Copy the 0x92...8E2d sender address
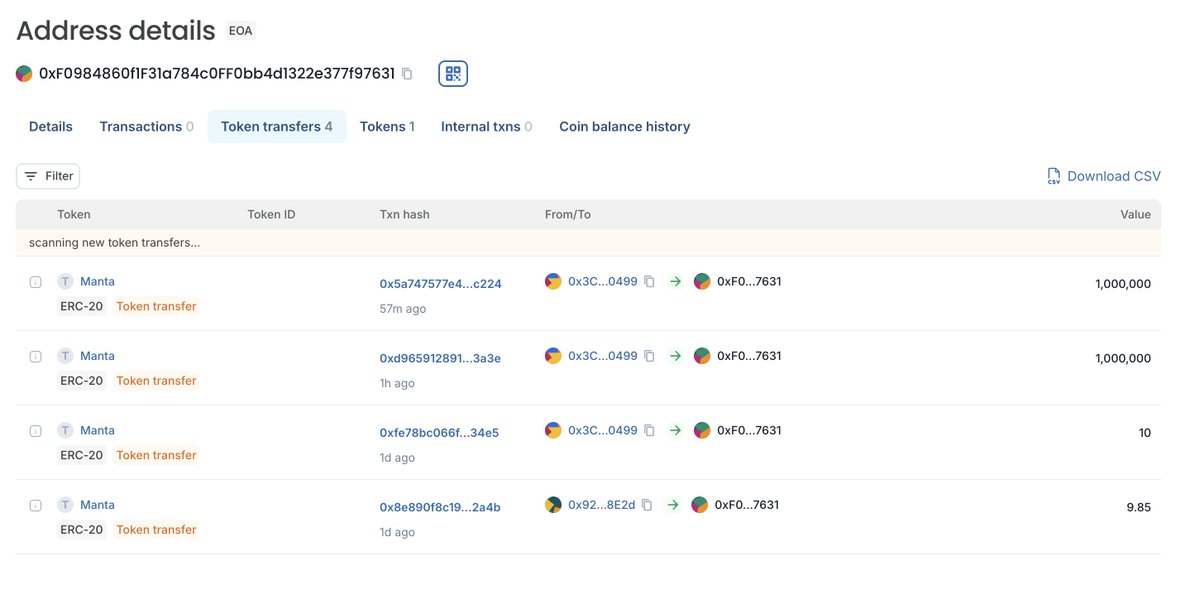 click(x=647, y=505)
